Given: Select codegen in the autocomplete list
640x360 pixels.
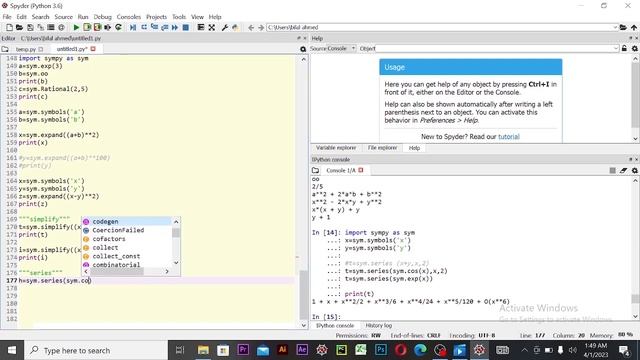Looking at the screenshot, I should pos(126,222).
